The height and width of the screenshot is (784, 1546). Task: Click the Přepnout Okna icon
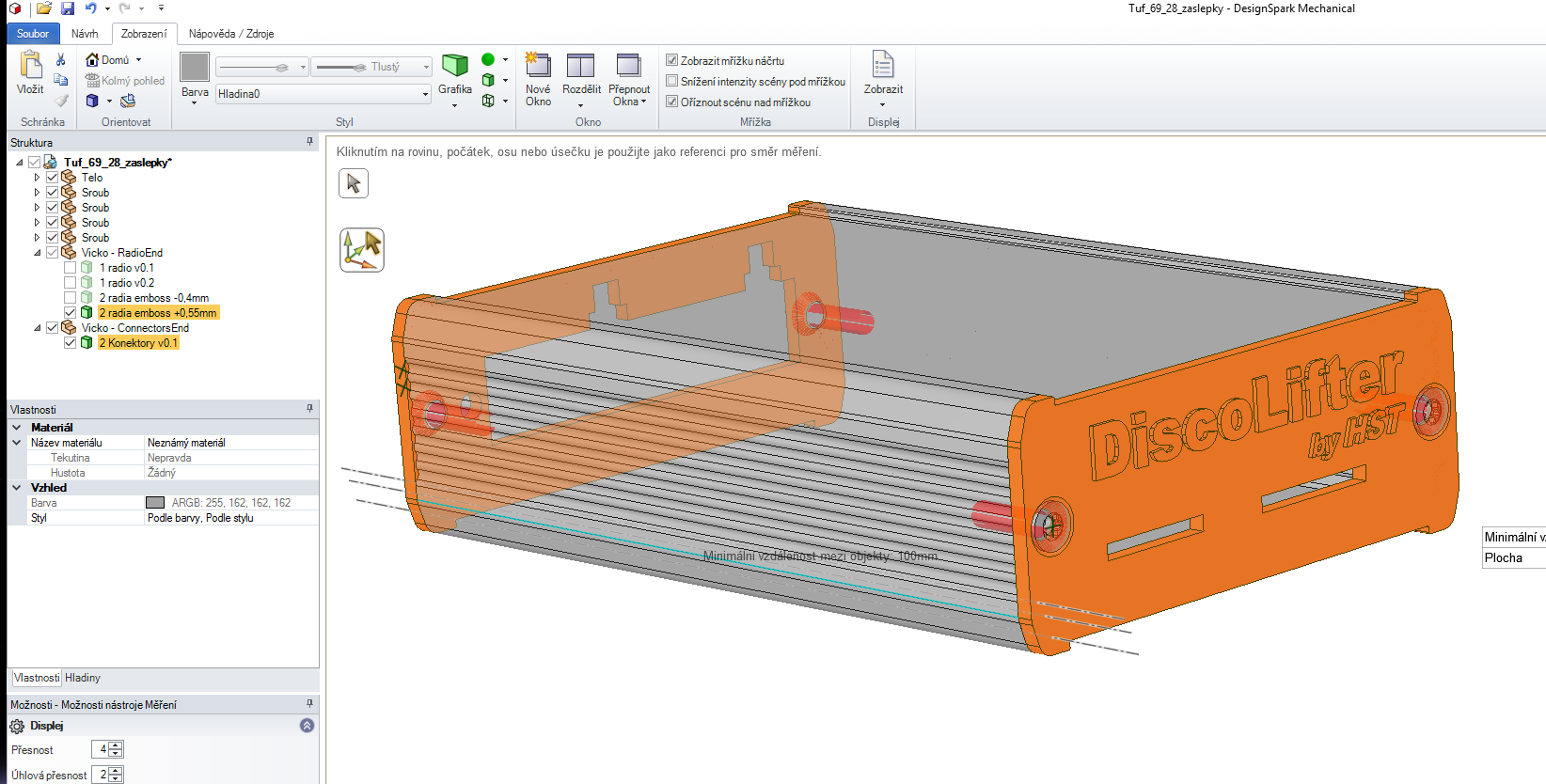pyautogui.click(x=628, y=66)
